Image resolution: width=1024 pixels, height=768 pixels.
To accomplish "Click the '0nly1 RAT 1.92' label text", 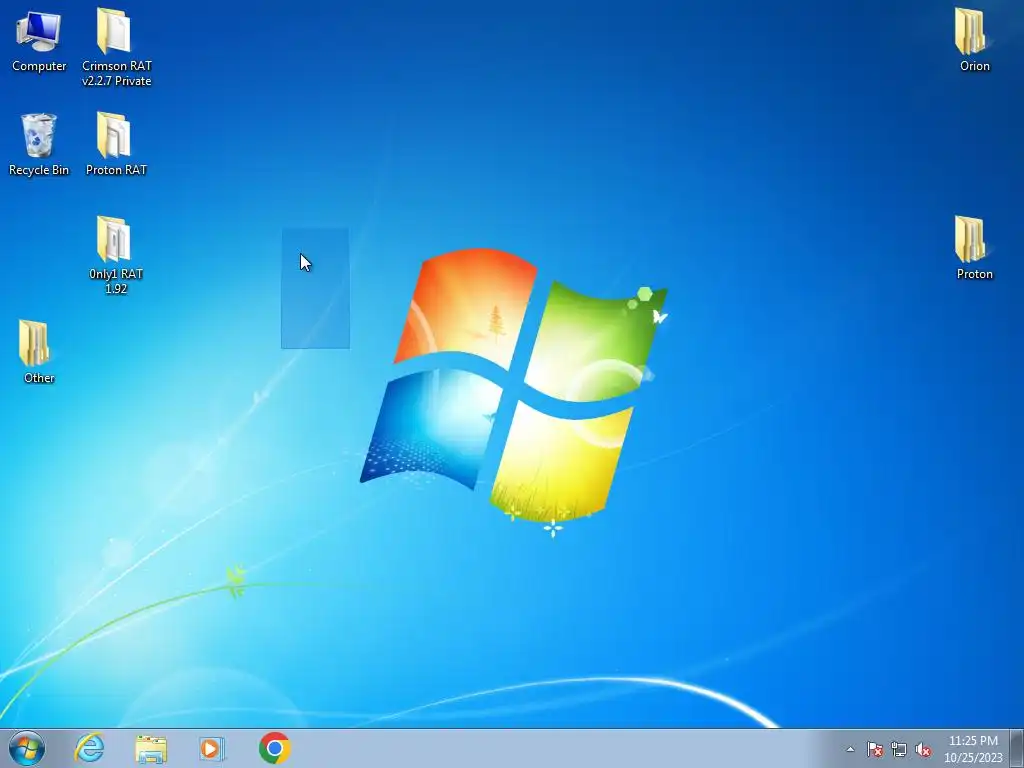I will pos(116,281).
